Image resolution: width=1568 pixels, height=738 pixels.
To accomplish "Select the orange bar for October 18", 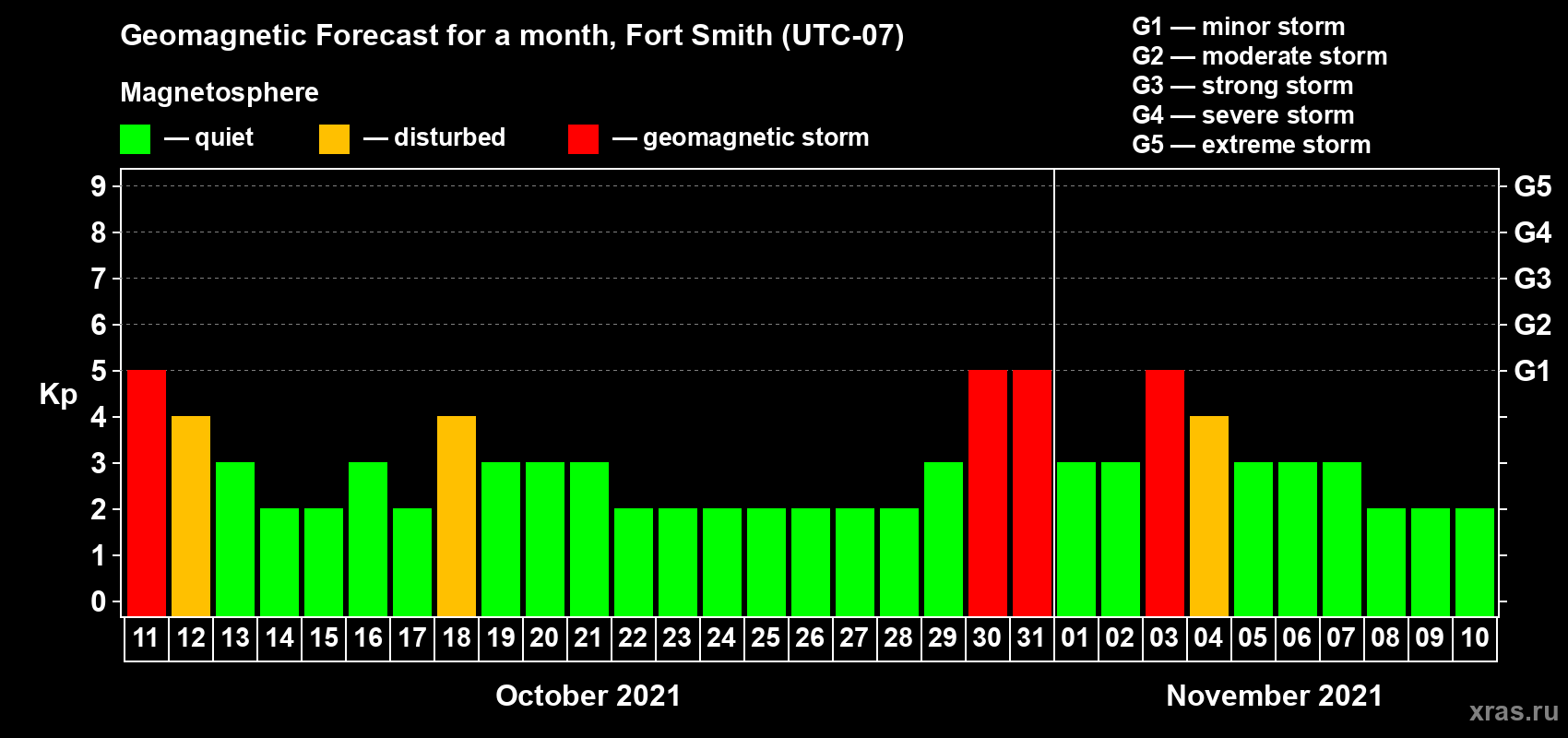I will tap(457, 517).
